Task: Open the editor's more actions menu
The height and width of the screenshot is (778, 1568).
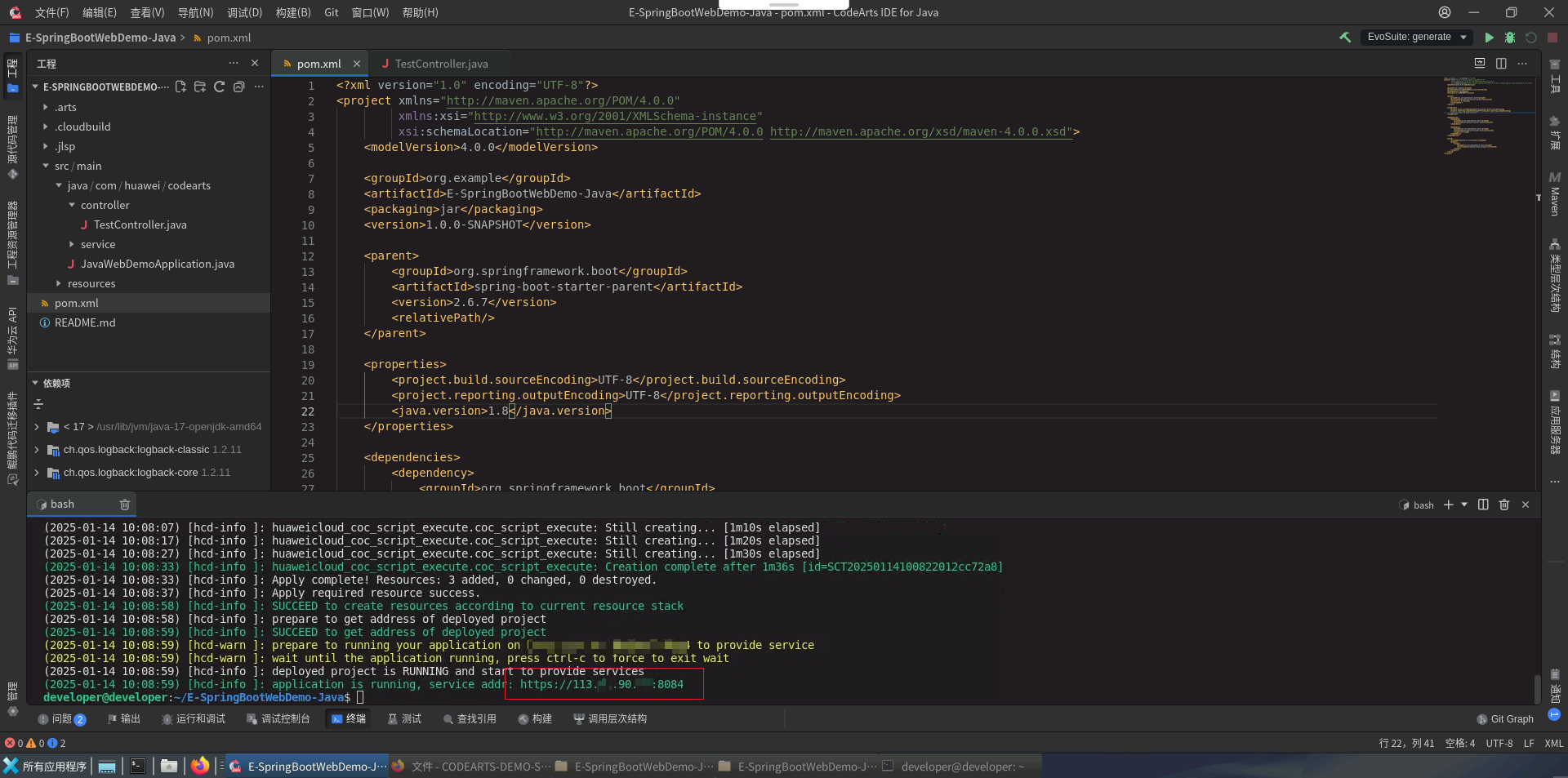Action: pyautogui.click(x=1522, y=63)
